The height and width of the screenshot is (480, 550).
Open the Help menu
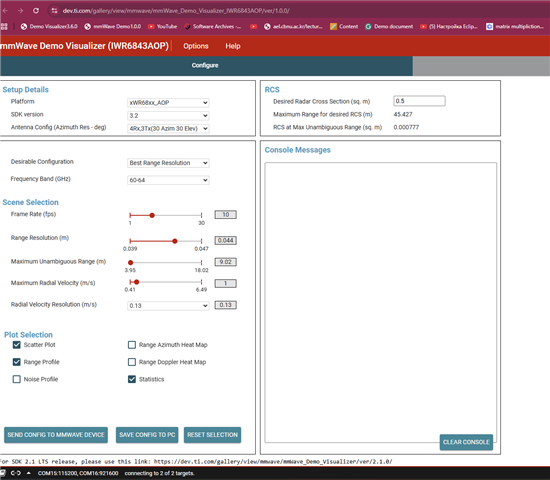click(x=233, y=46)
